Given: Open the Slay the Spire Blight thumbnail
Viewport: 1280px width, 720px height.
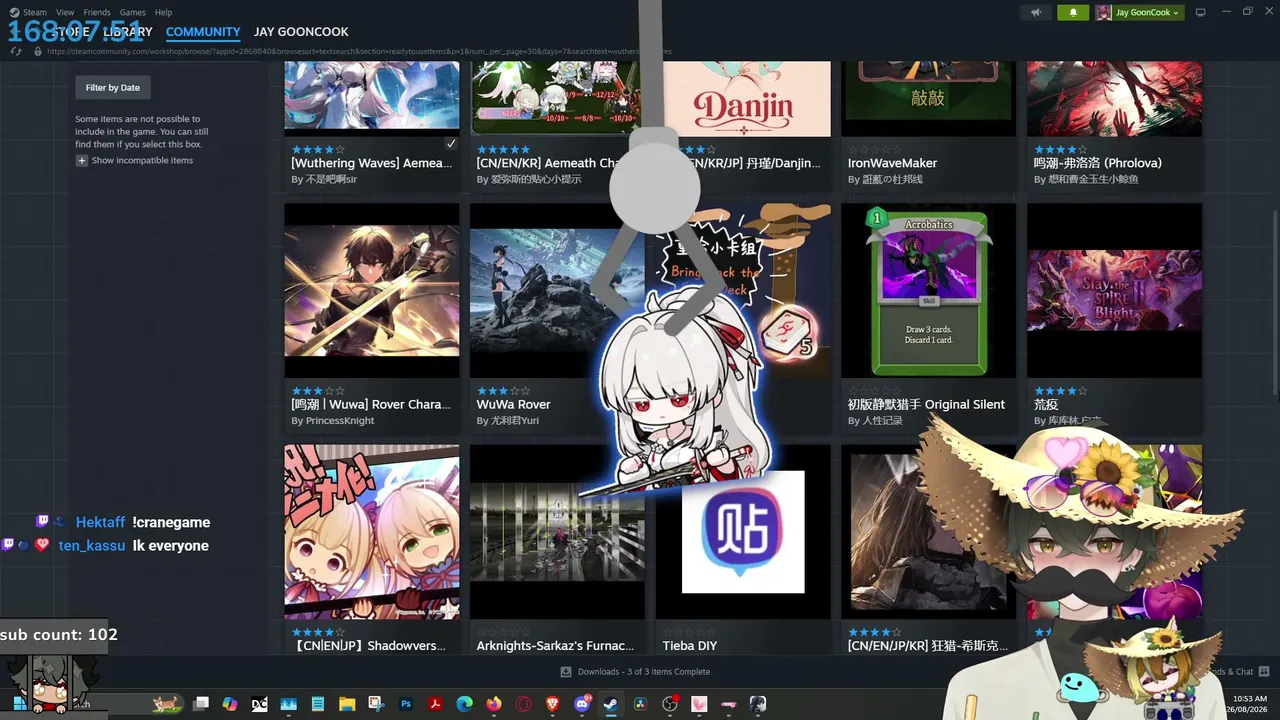Looking at the screenshot, I should (x=1115, y=291).
